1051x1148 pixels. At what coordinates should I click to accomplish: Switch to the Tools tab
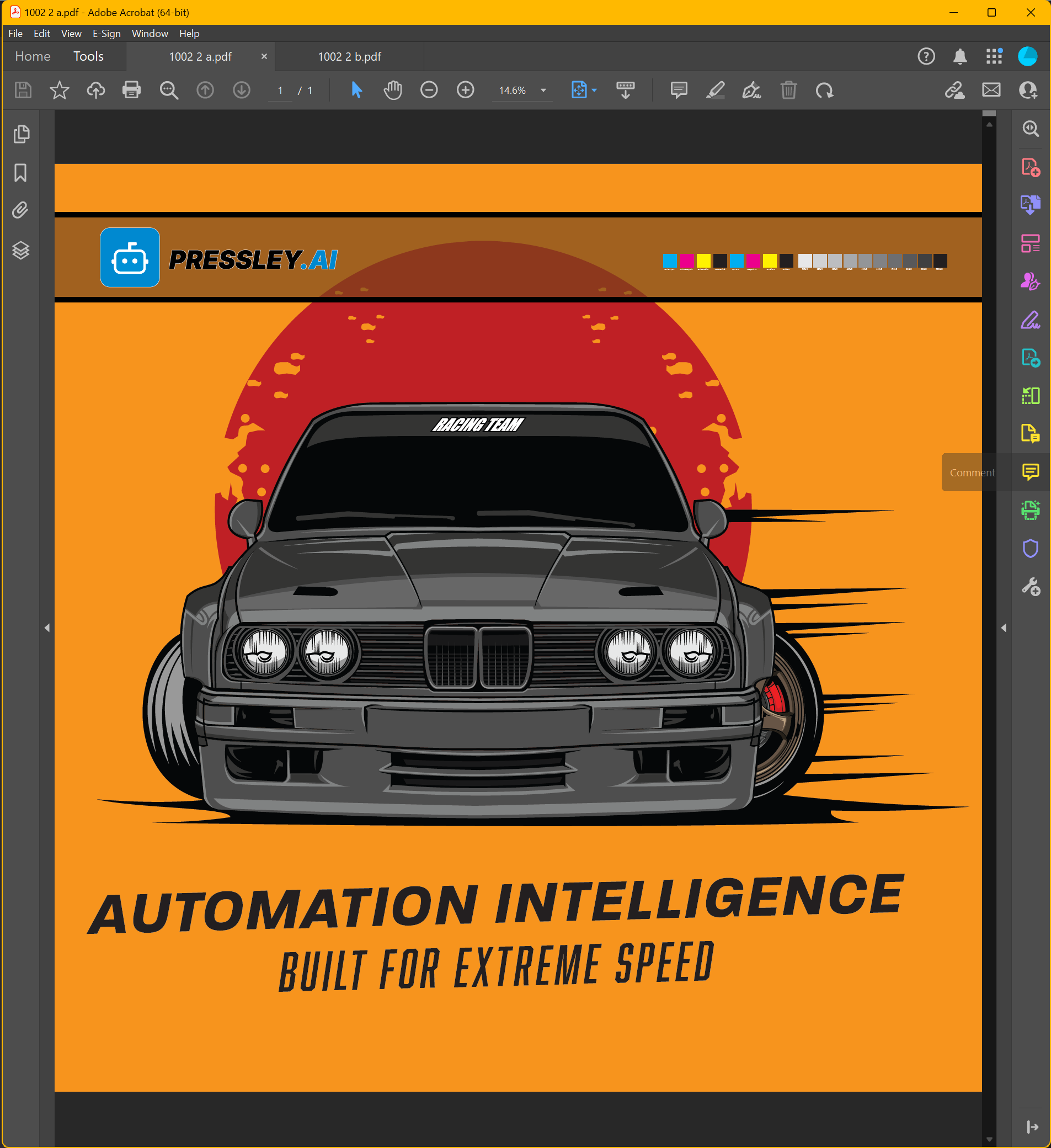[x=88, y=56]
